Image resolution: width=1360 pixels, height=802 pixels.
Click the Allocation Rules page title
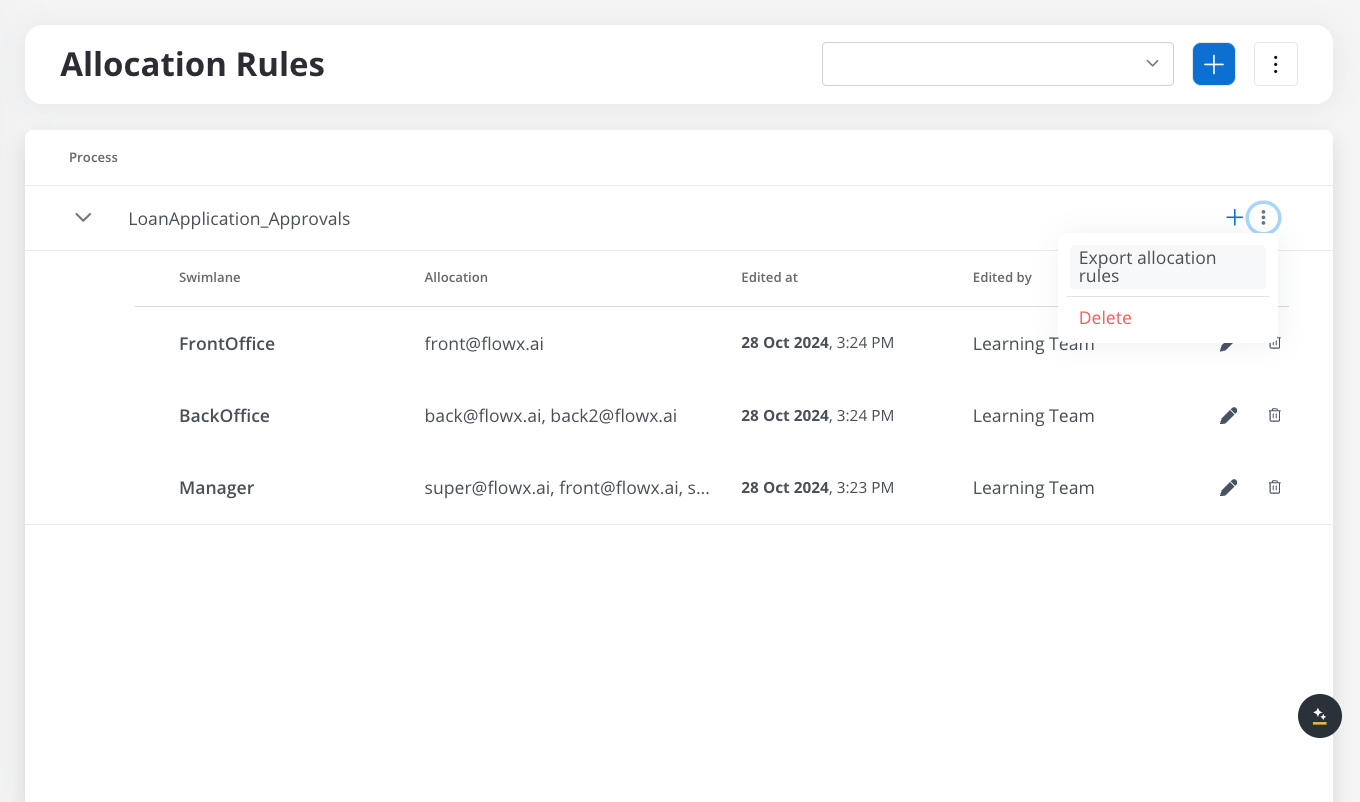pyautogui.click(x=192, y=64)
